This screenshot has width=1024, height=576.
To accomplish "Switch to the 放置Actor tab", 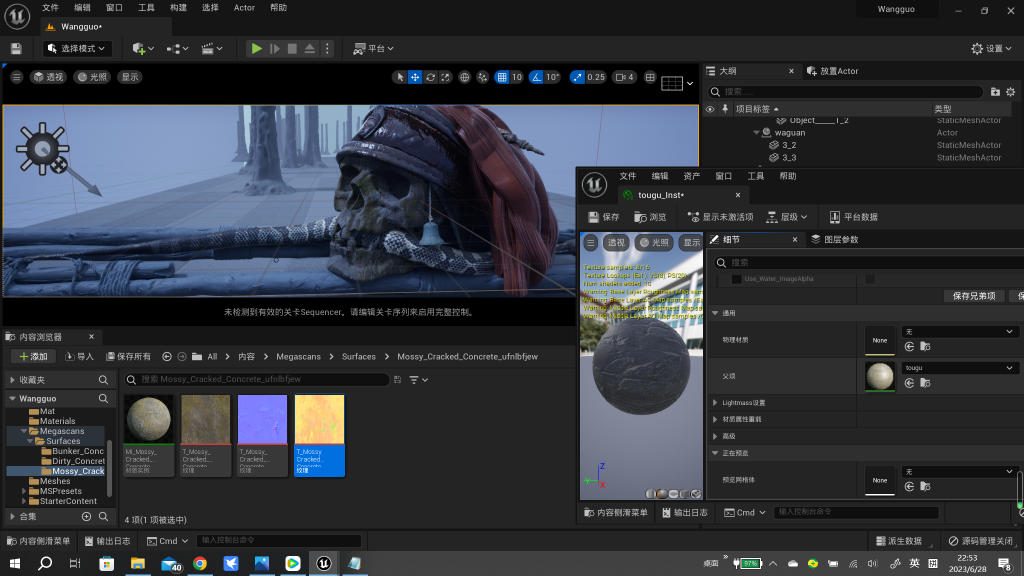I will (x=833, y=71).
